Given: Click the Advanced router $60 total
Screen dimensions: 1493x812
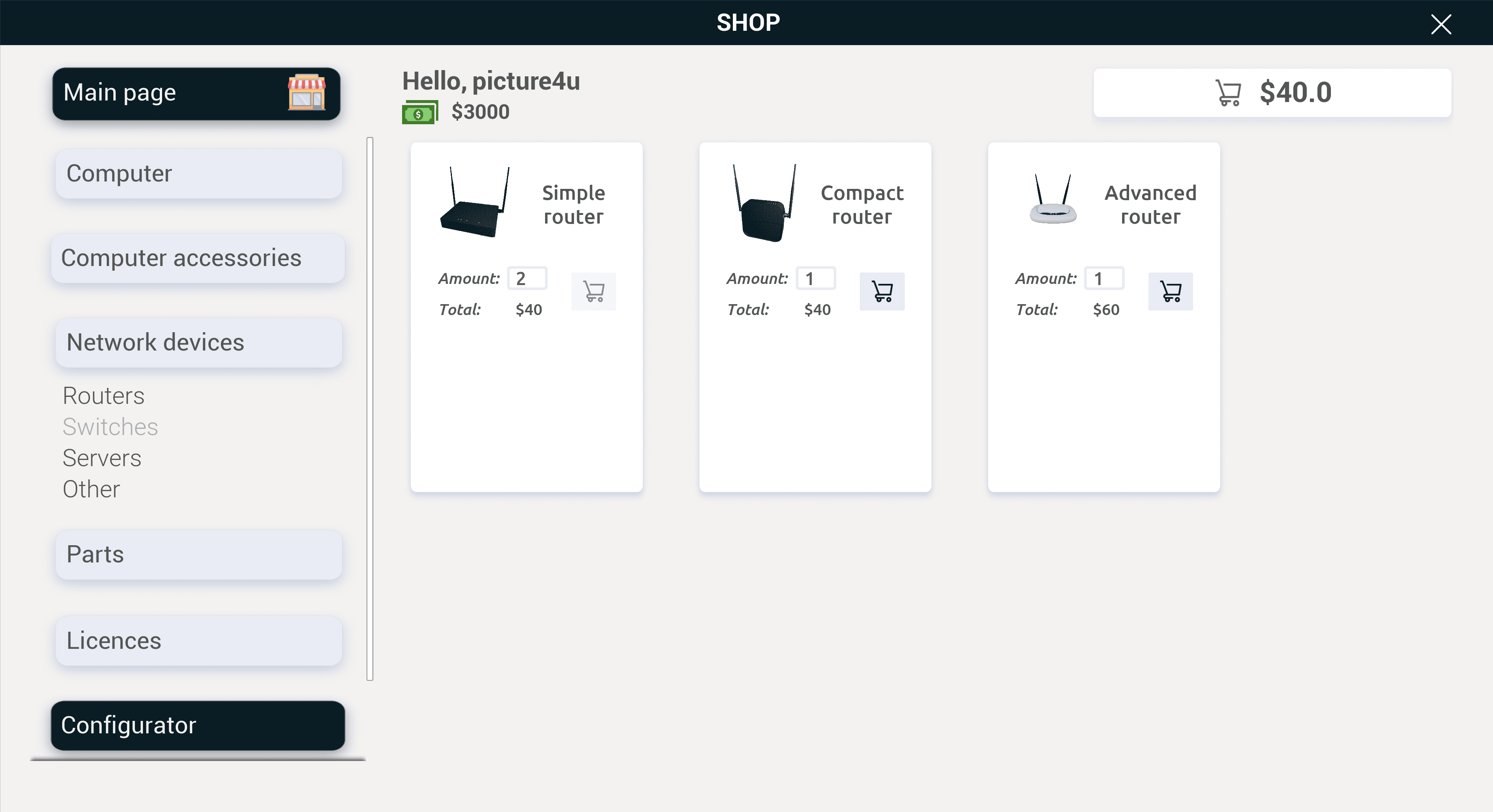Looking at the screenshot, I should (x=1106, y=310).
